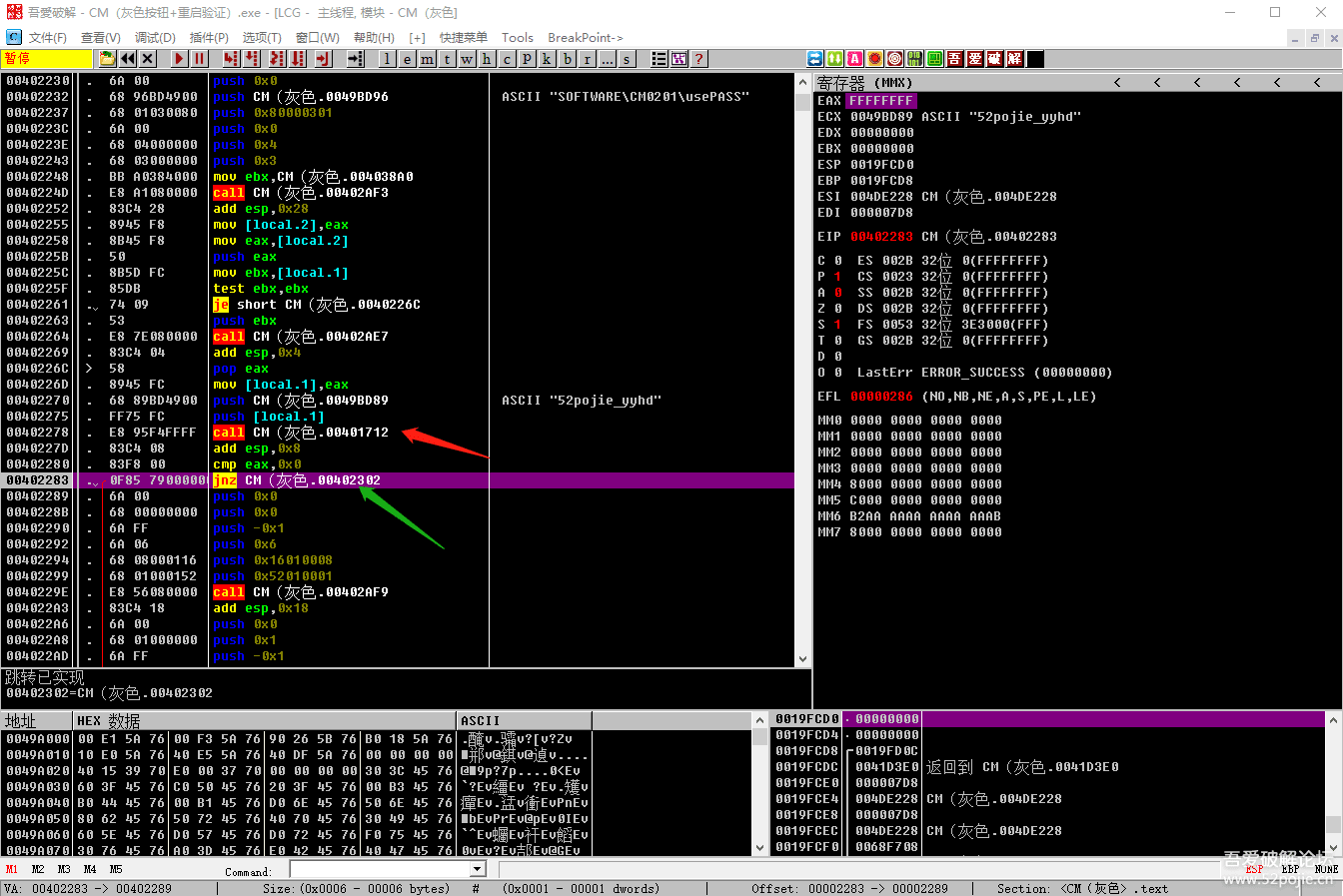This screenshot has width=1343, height=896.
Task: Pause execution with the red pause icon
Action: (200, 59)
